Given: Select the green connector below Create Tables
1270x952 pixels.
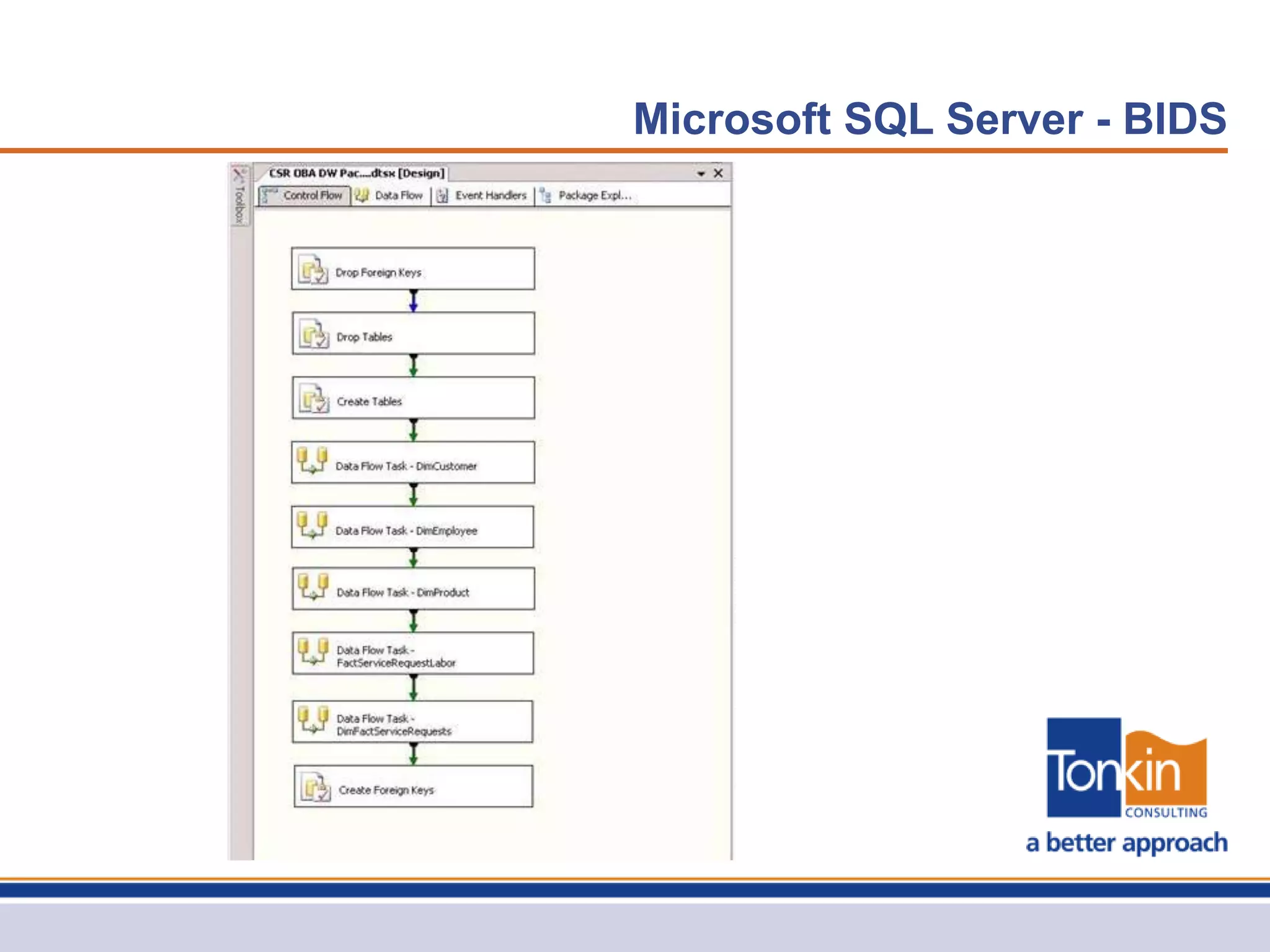Looking at the screenshot, I should tap(414, 430).
